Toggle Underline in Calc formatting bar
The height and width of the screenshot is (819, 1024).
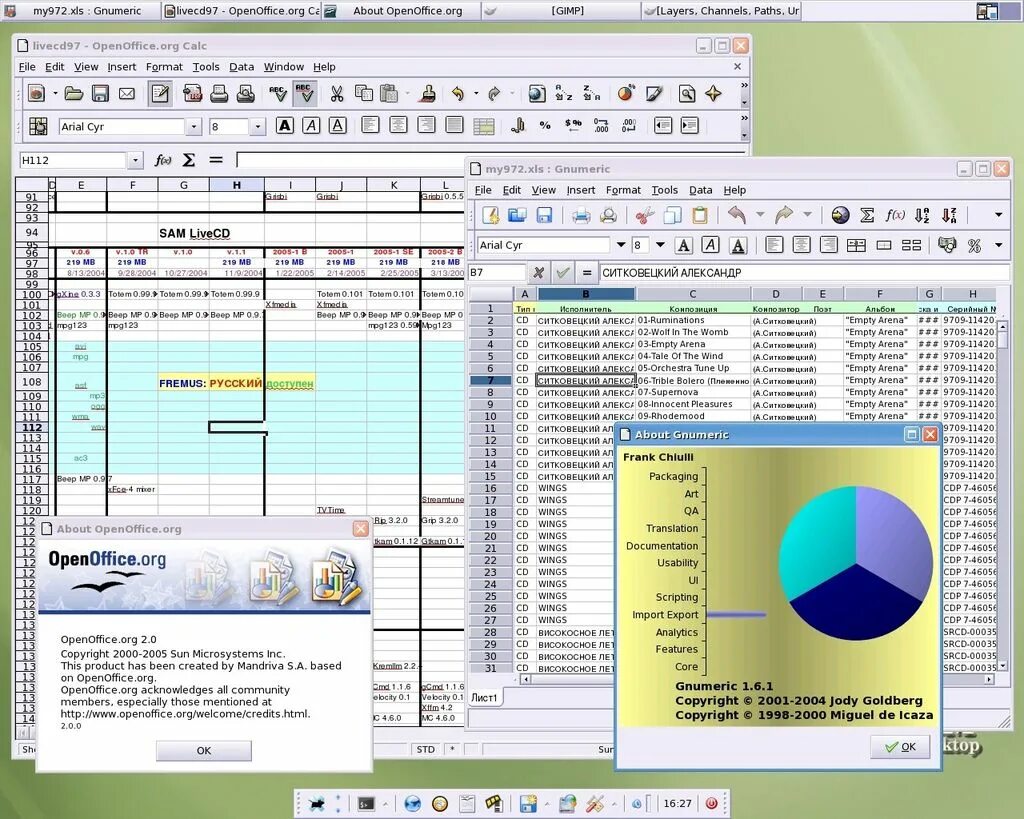338,125
